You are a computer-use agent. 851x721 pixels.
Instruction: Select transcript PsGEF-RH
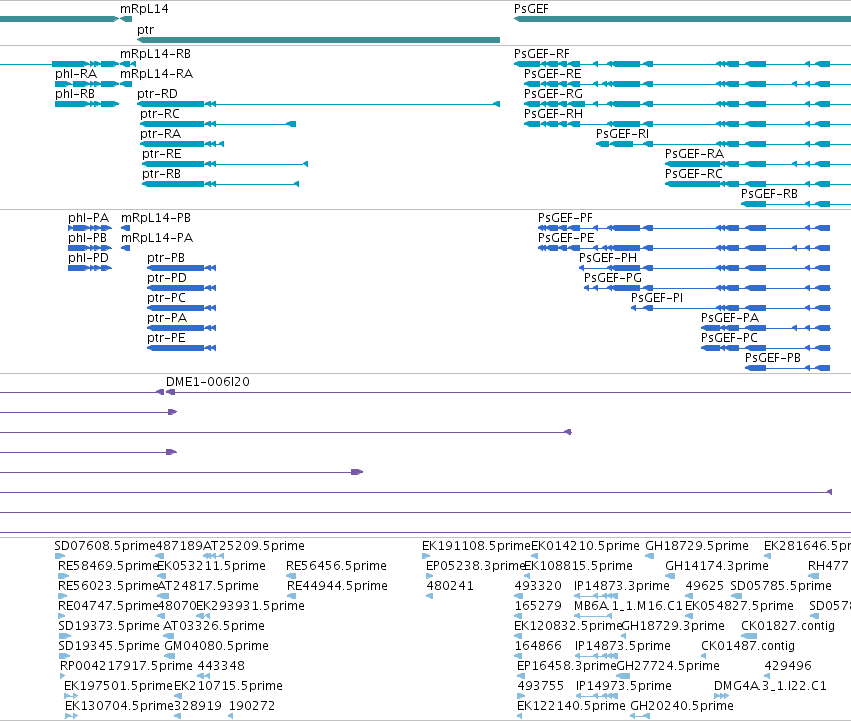tap(687, 124)
